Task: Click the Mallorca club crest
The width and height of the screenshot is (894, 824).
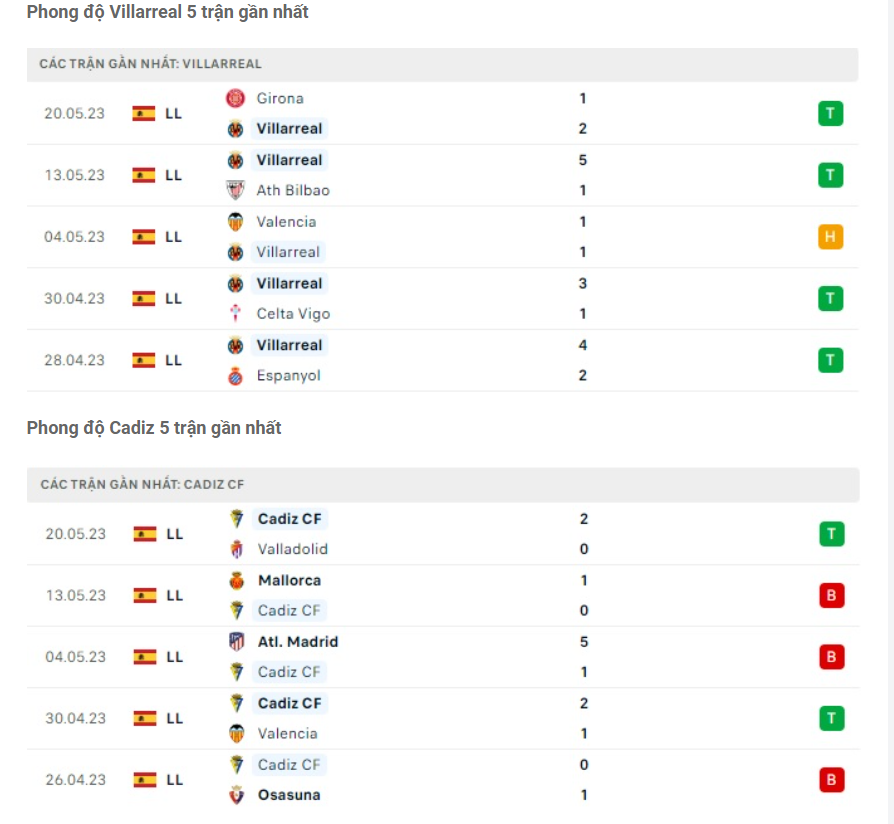Action: pos(236,580)
